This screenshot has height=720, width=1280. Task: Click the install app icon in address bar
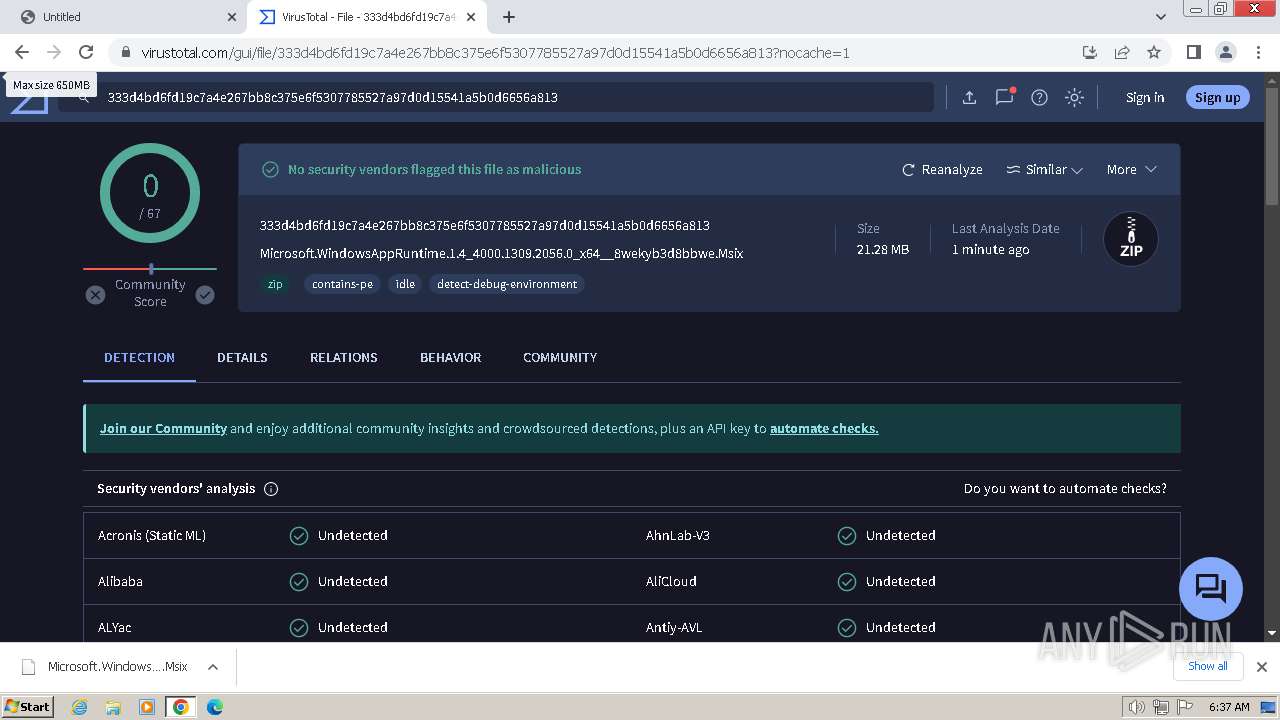pos(1090,52)
